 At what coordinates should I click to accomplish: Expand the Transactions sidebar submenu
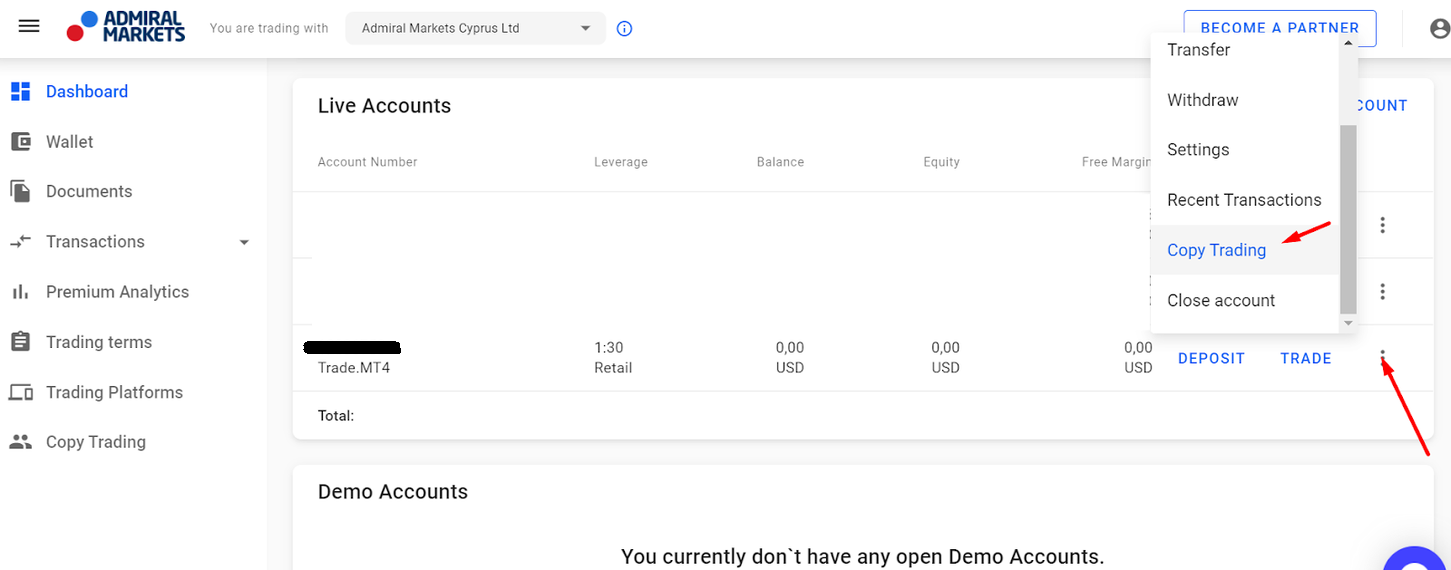tap(244, 242)
